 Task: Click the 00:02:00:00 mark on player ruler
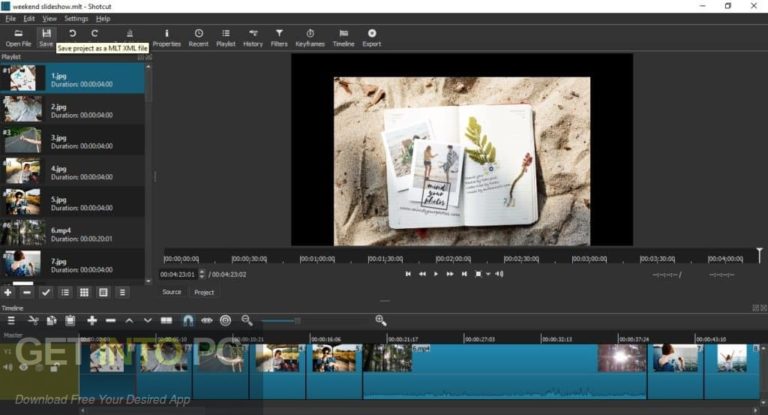pos(454,259)
